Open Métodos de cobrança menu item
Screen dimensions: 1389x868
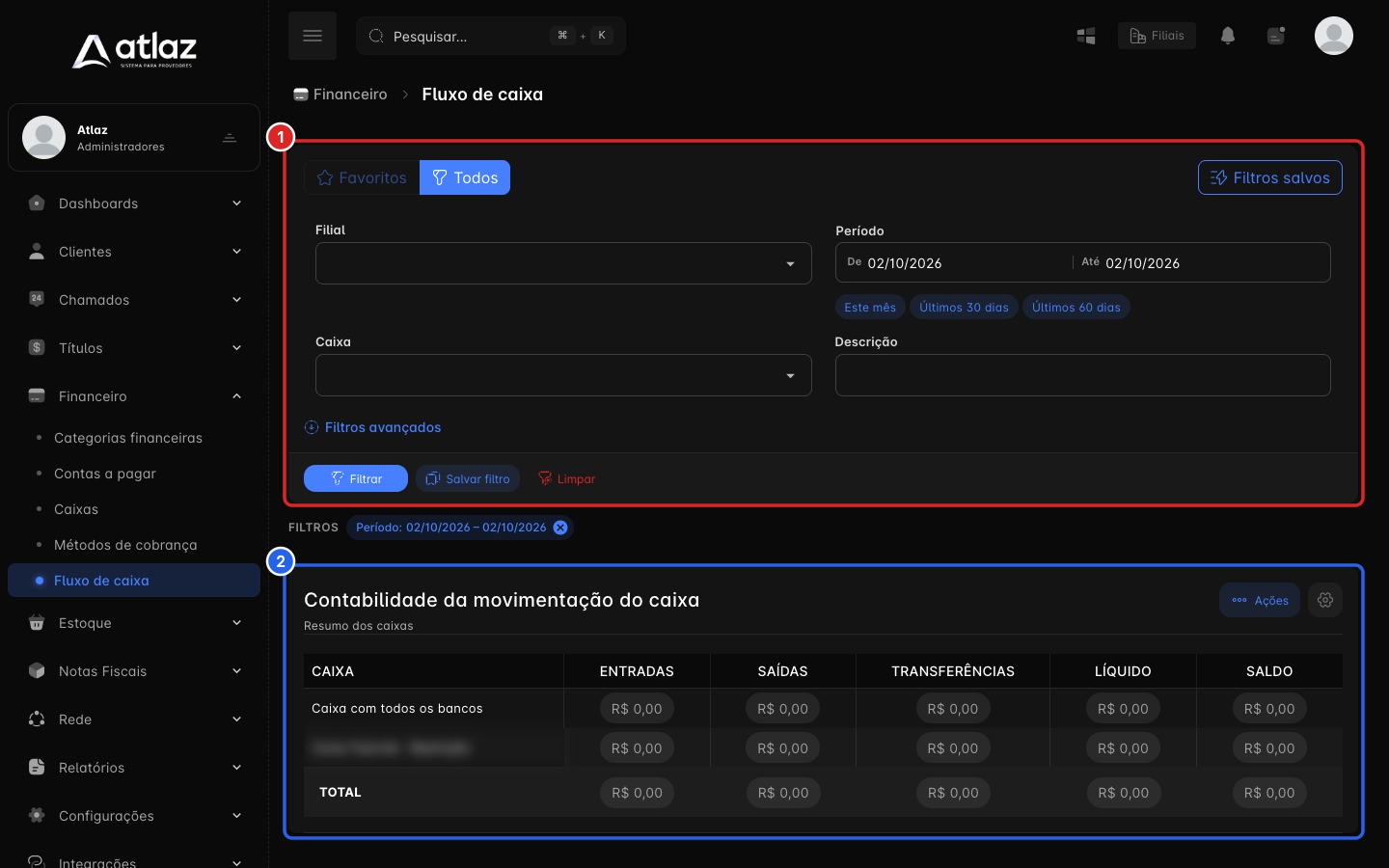pyautogui.click(x=125, y=545)
